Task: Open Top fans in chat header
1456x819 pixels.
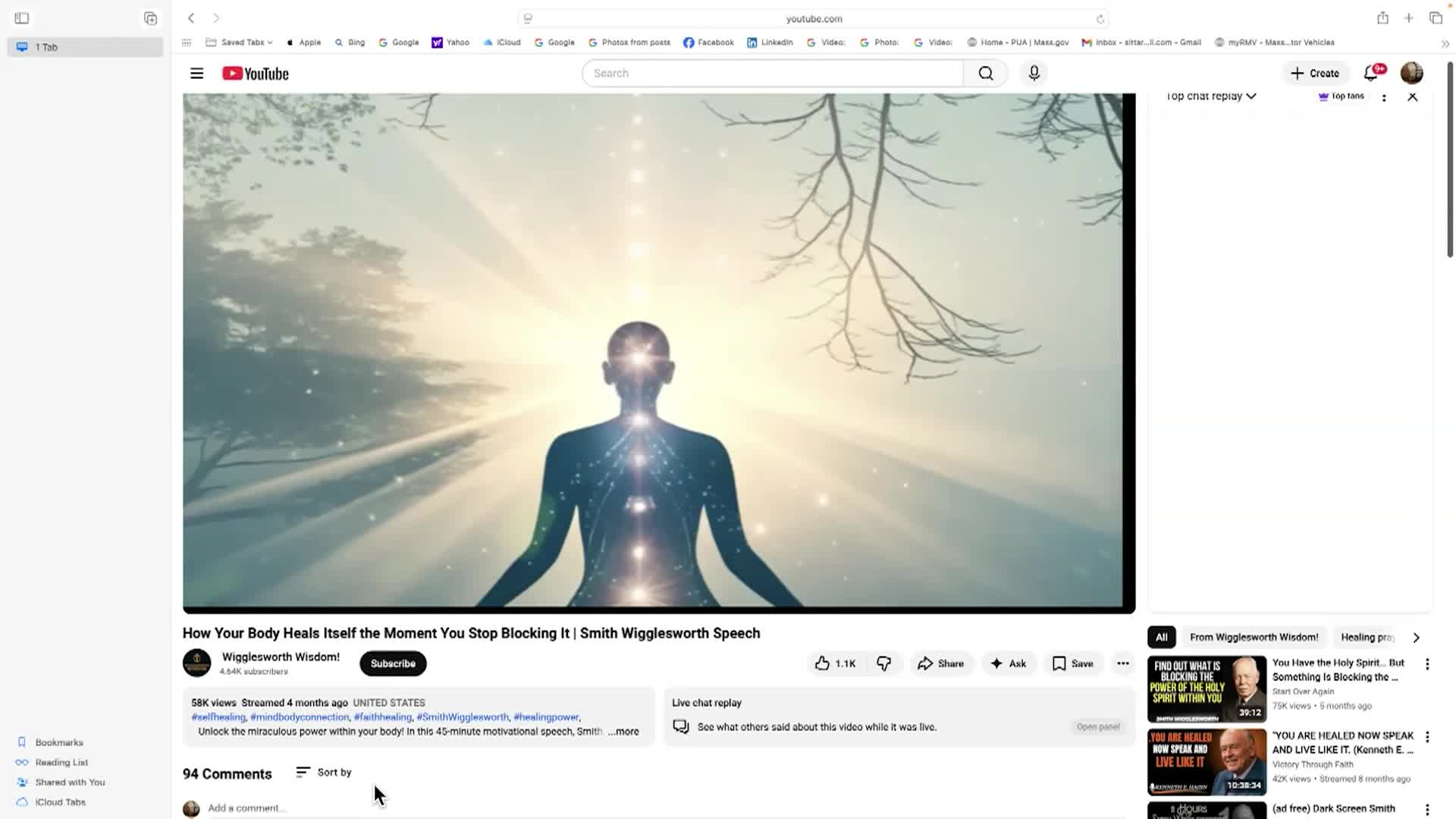Action: point(1341,96)
